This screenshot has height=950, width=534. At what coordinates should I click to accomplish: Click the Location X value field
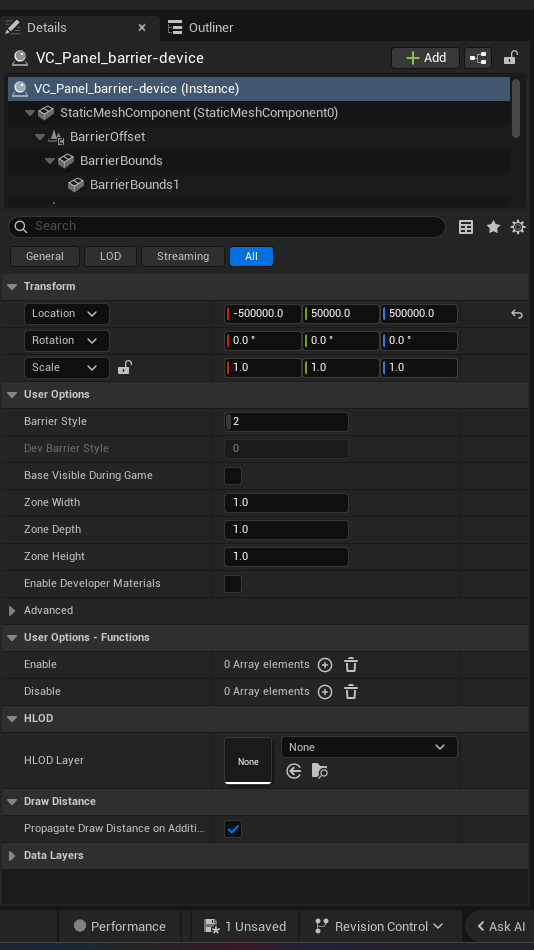262,314
